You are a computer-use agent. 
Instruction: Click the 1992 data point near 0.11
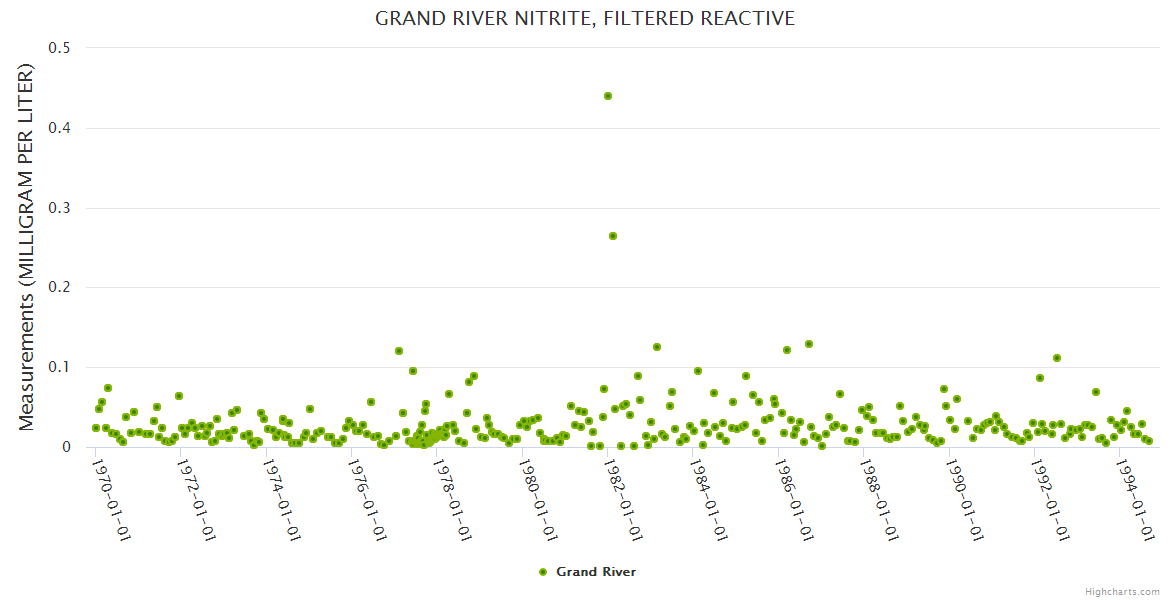[x=1057, y=358]
